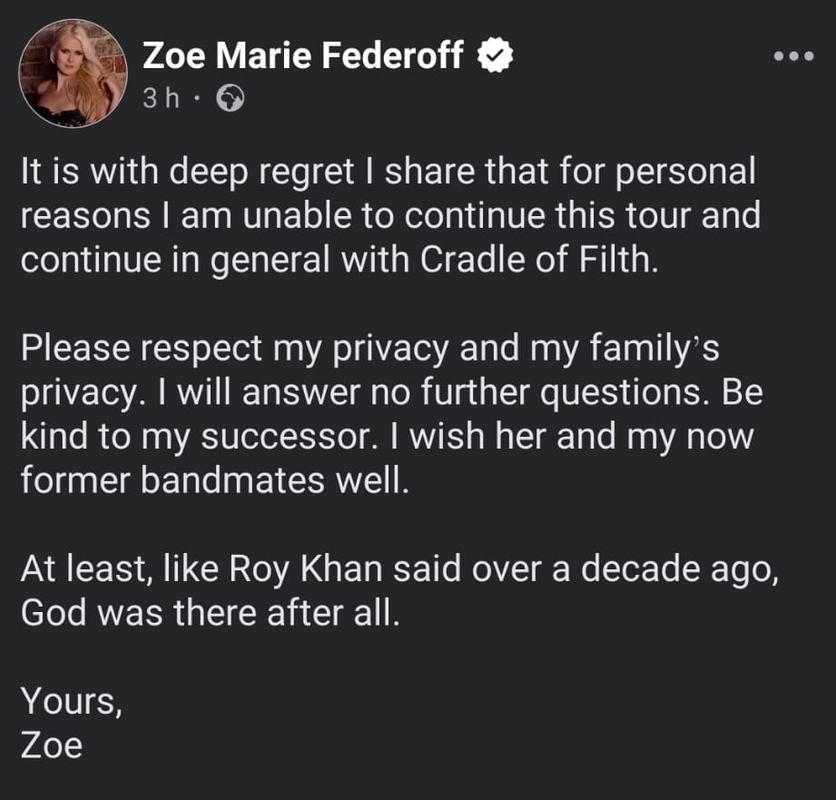Open the Zoe Marie Federoff profile name link
This screenshot has width=836, height=800.
point(303,56)
